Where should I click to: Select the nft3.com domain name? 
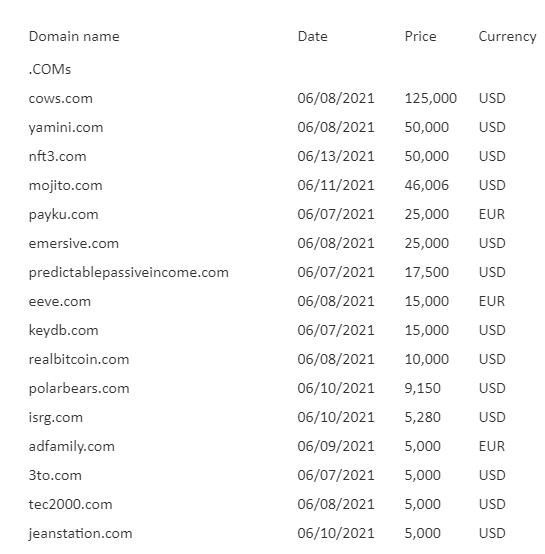pyautogui.click(x=58, y=156)
